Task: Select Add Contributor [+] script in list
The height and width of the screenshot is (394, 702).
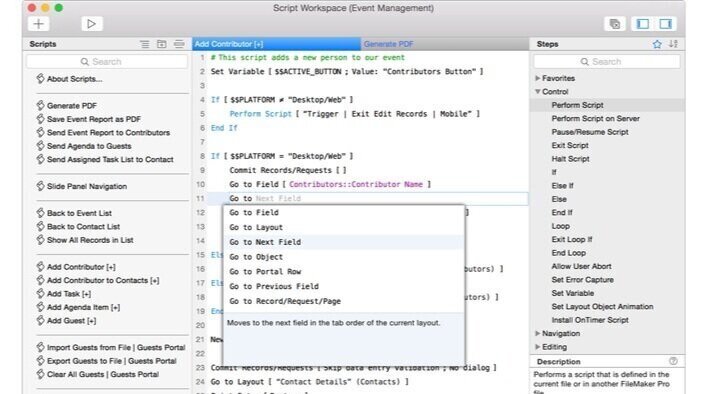Action: (x=76, y=267)
